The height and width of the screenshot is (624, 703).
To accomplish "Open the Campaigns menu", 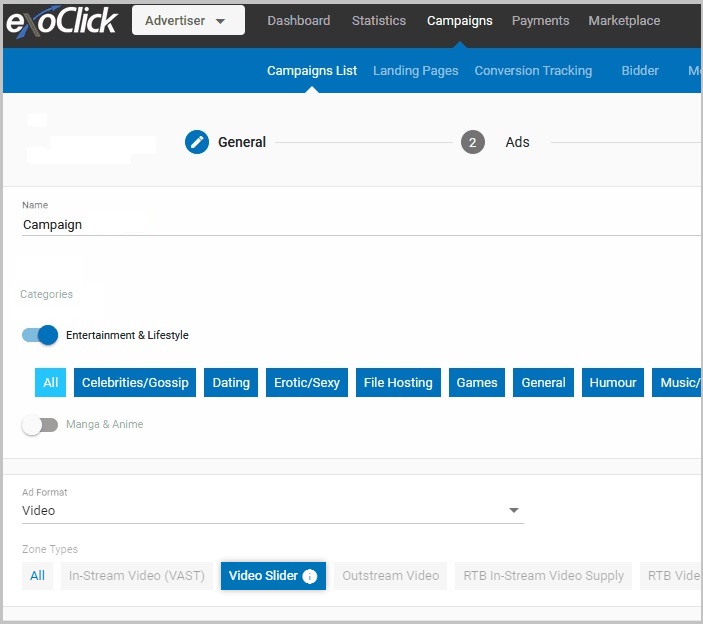I will [x=460, y=21].
